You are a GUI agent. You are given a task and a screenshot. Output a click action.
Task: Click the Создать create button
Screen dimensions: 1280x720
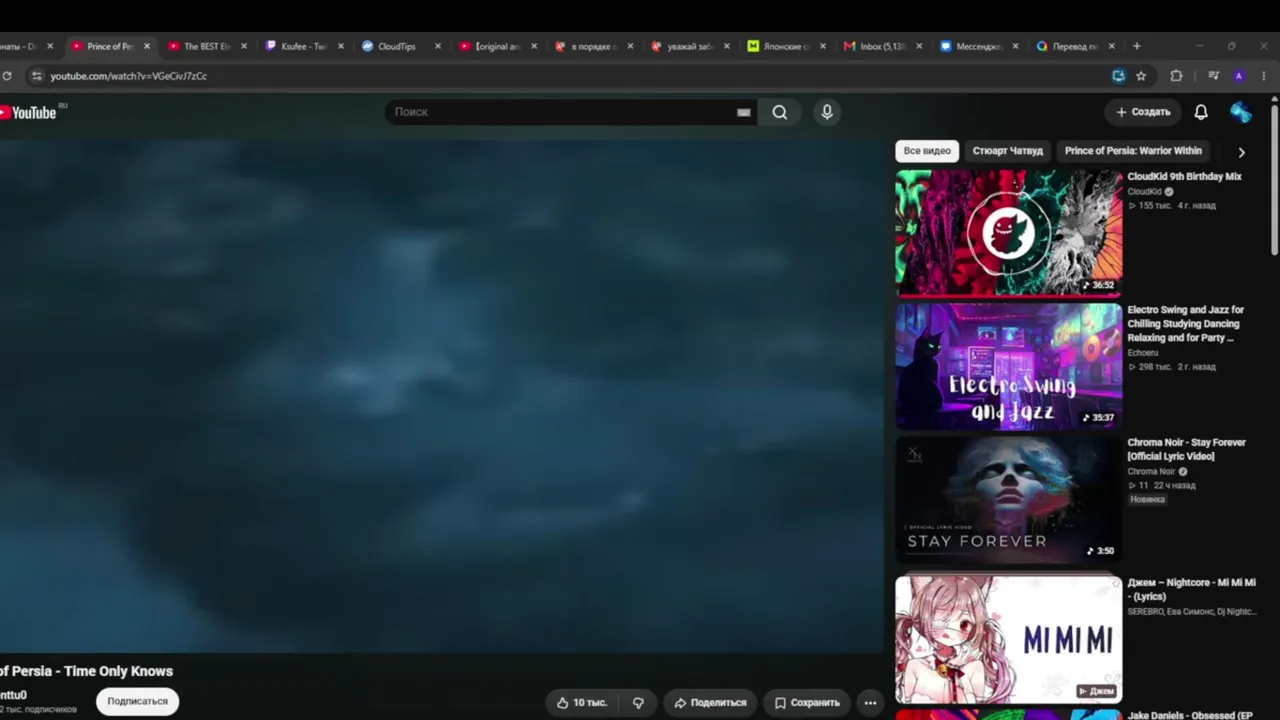point(1143,112)
